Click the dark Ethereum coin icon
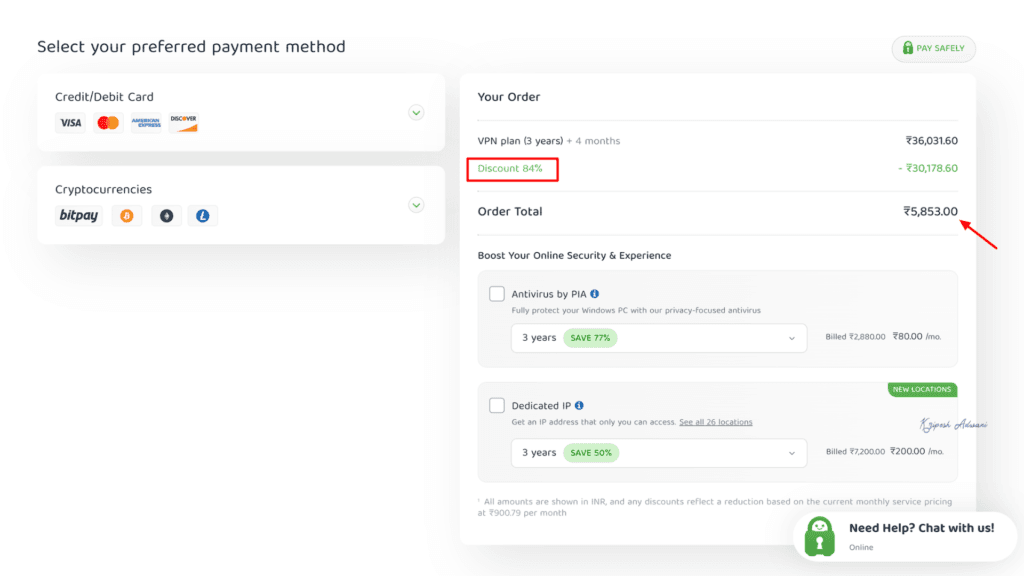This screenshot has width=1024, height=576. 167,216
